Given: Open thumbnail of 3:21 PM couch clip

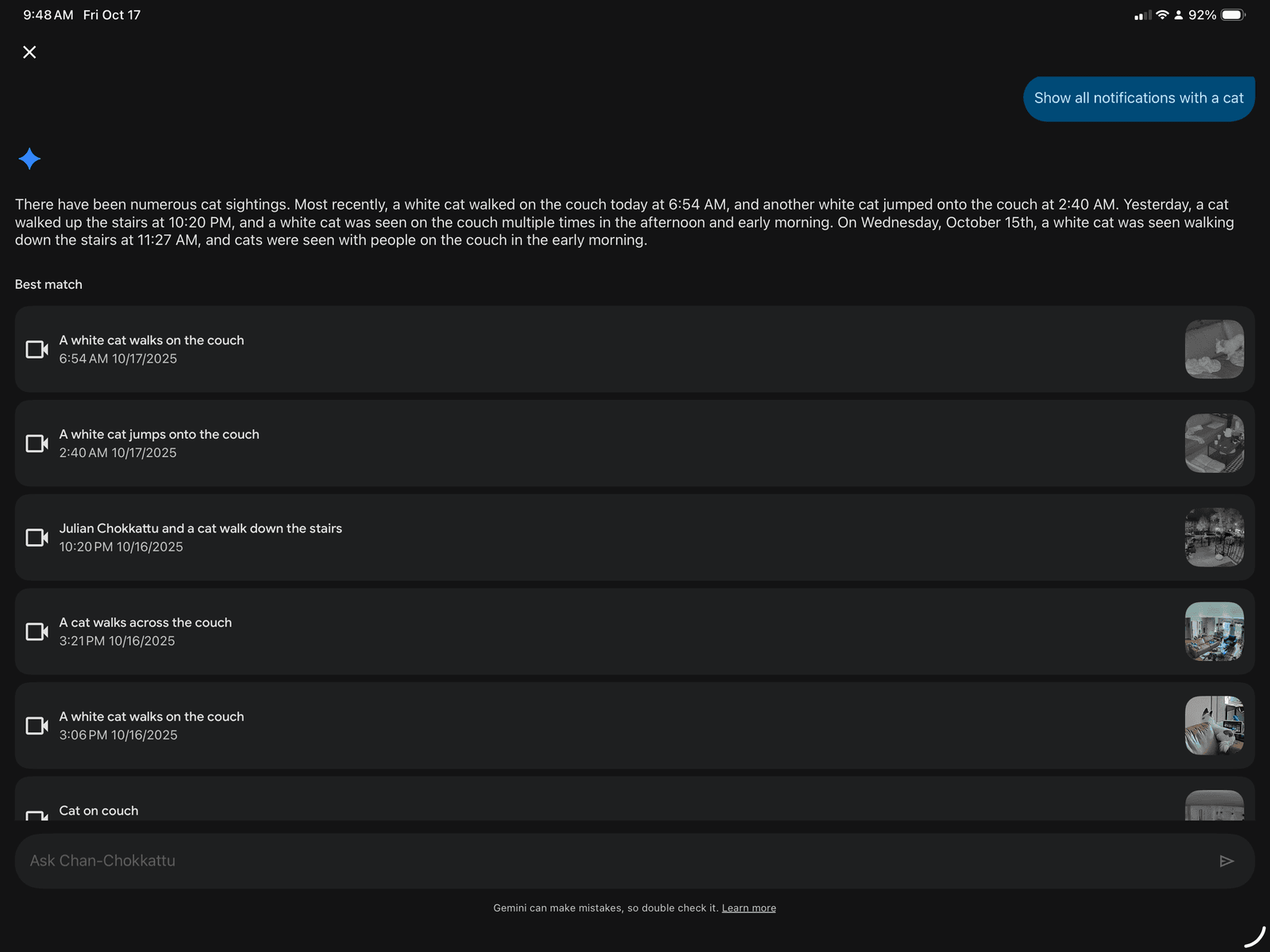Looking at the screenshot, I should click(x=1214, y=631).
